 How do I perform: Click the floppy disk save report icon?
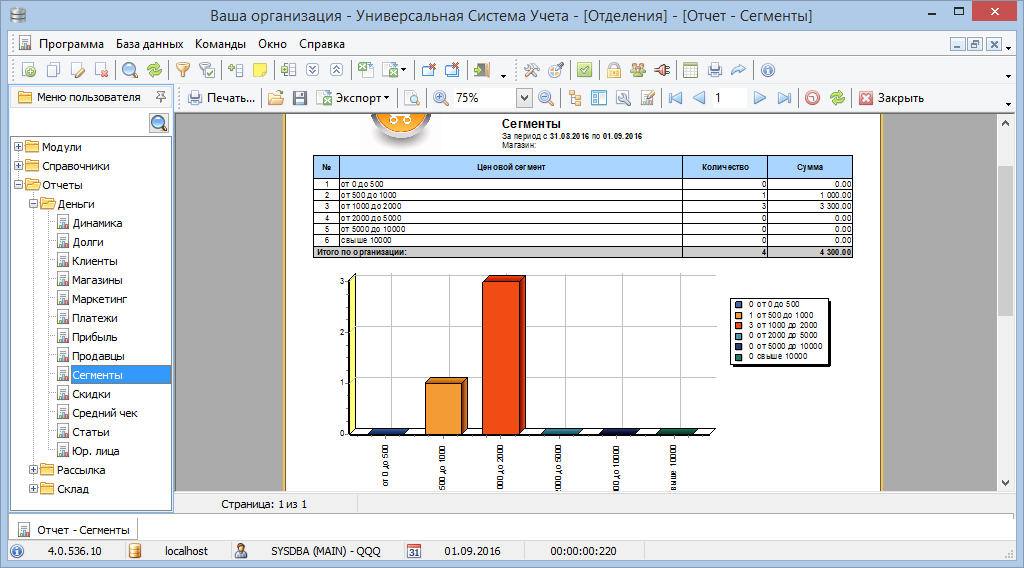point(299,98)
